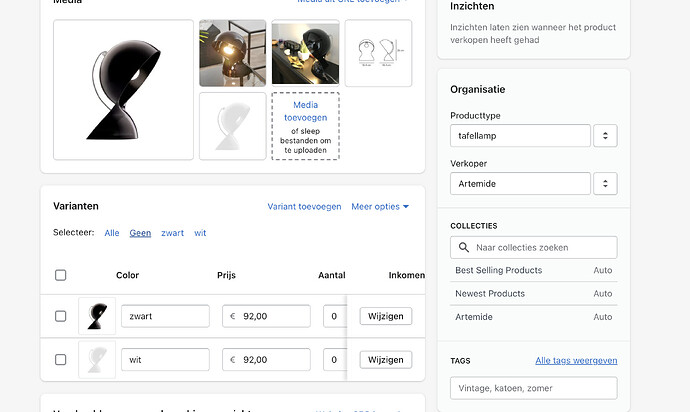The image size is (690, 412).
Task: Click the Media toevoegen upload area
Action: (x=305, y=126)
